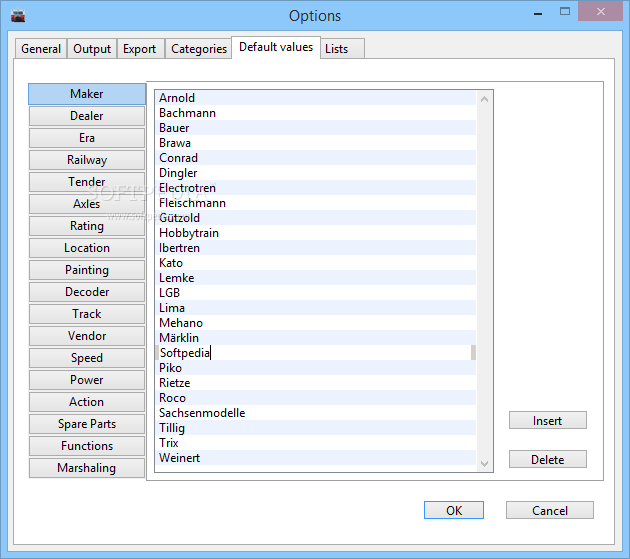
Task: Choose Bauer from the list
Action: click(x=316, y=128)
